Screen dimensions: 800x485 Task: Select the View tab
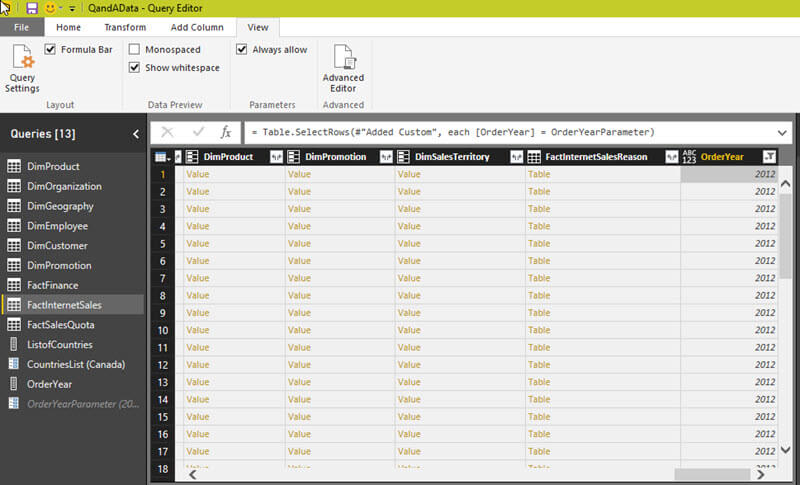pyautogui.click(x=258, y=28)
